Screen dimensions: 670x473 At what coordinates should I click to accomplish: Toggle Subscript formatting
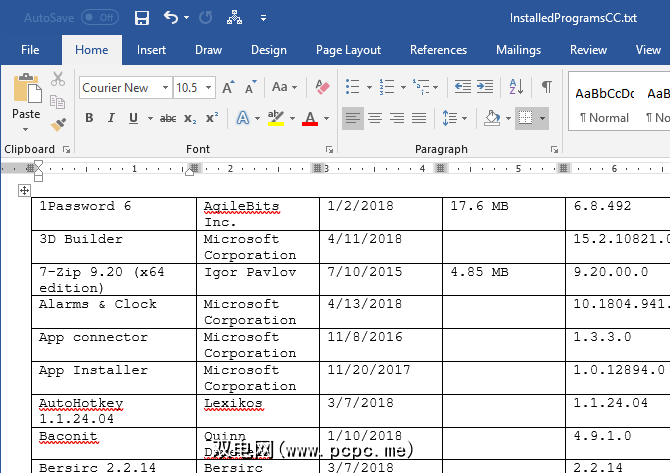click(190, 118)
